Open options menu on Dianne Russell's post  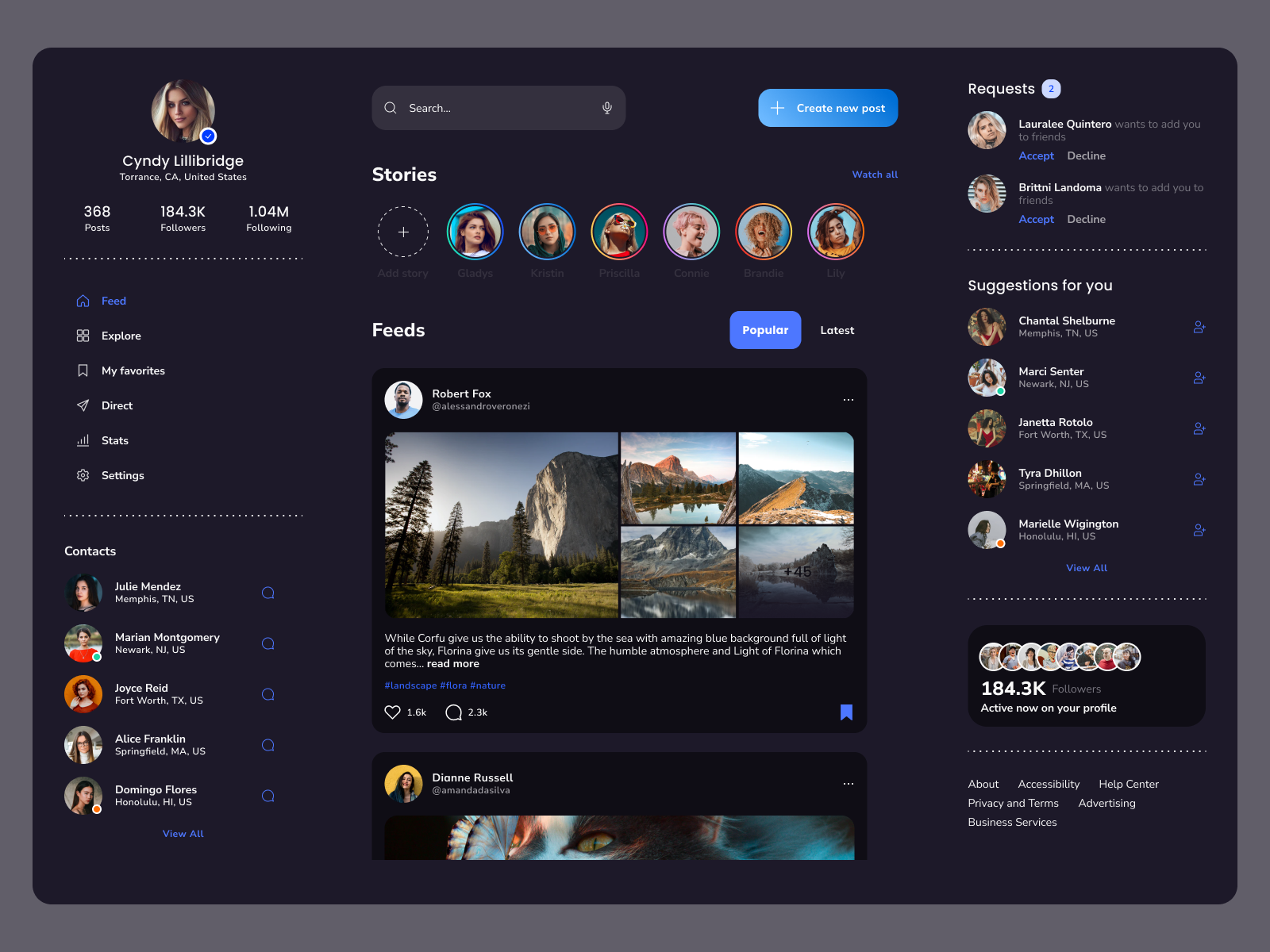(x=848, y=784)
